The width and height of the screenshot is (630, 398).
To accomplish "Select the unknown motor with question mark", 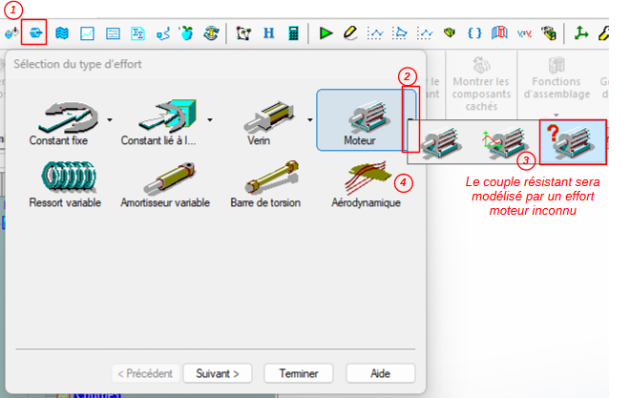I will [573, 142].
